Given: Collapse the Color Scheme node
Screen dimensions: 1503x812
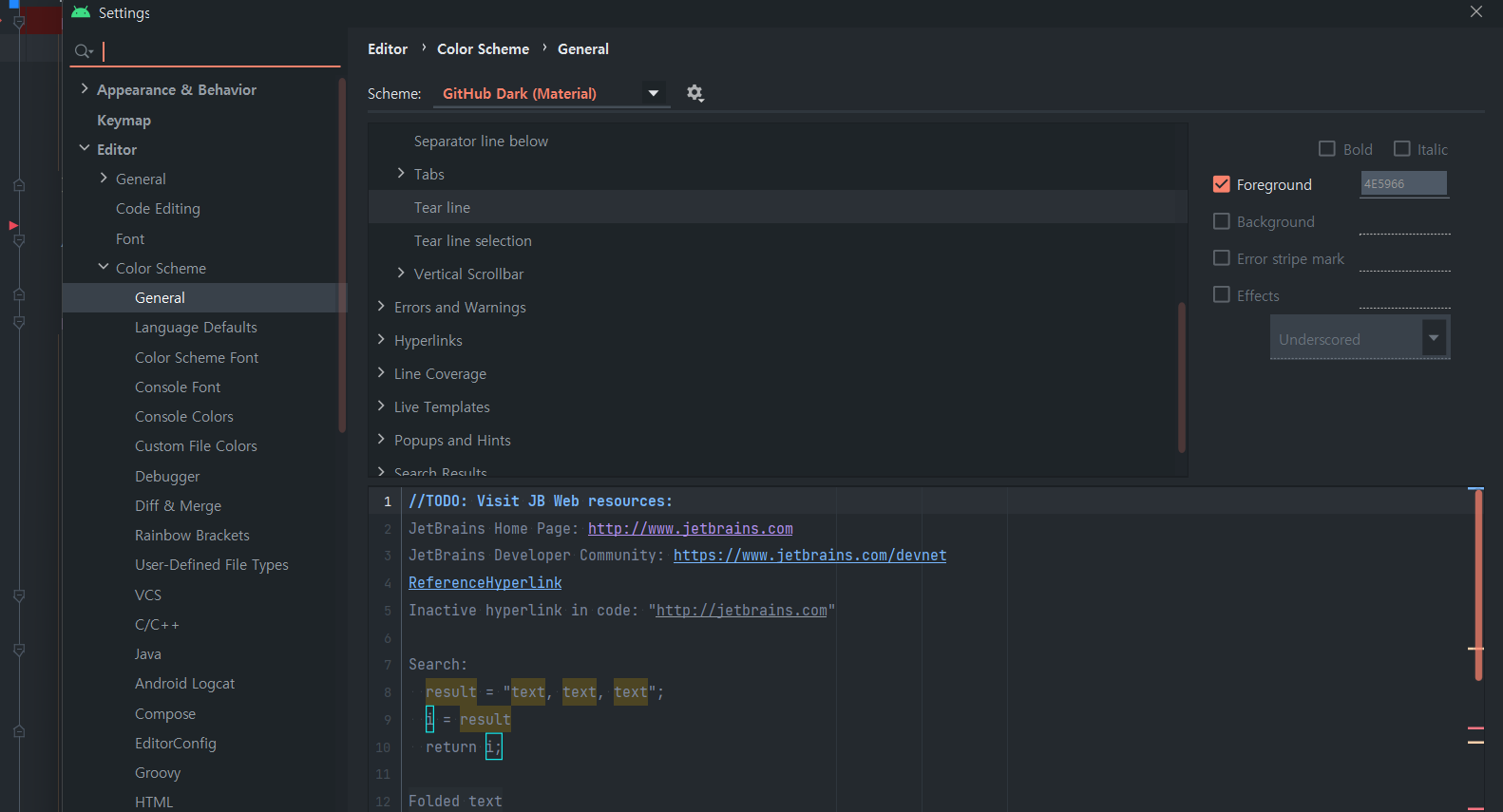Looking at the screenshot, I should click(104, 267).
